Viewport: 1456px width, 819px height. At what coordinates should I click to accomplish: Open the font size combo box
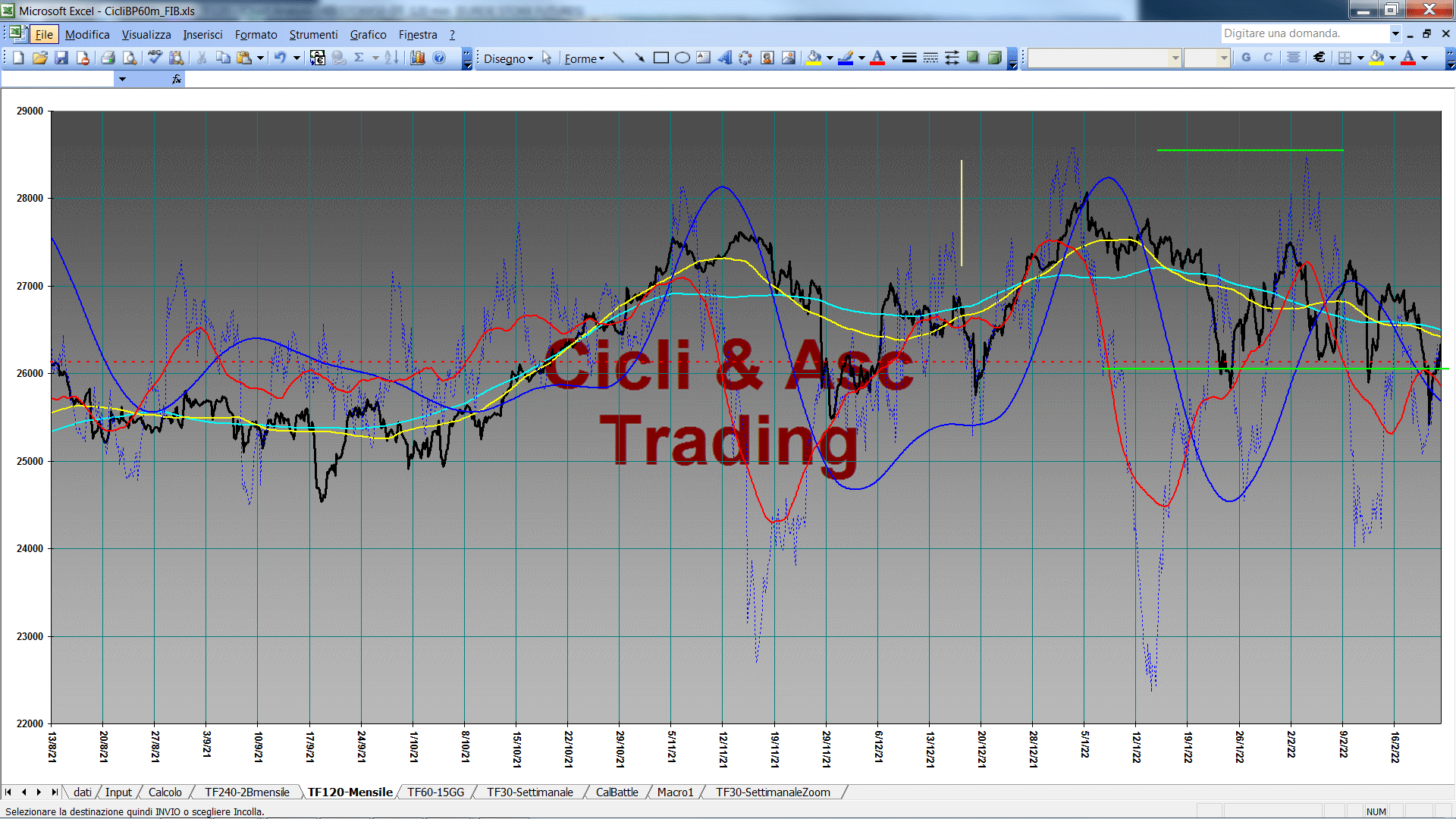[1207, 58]
